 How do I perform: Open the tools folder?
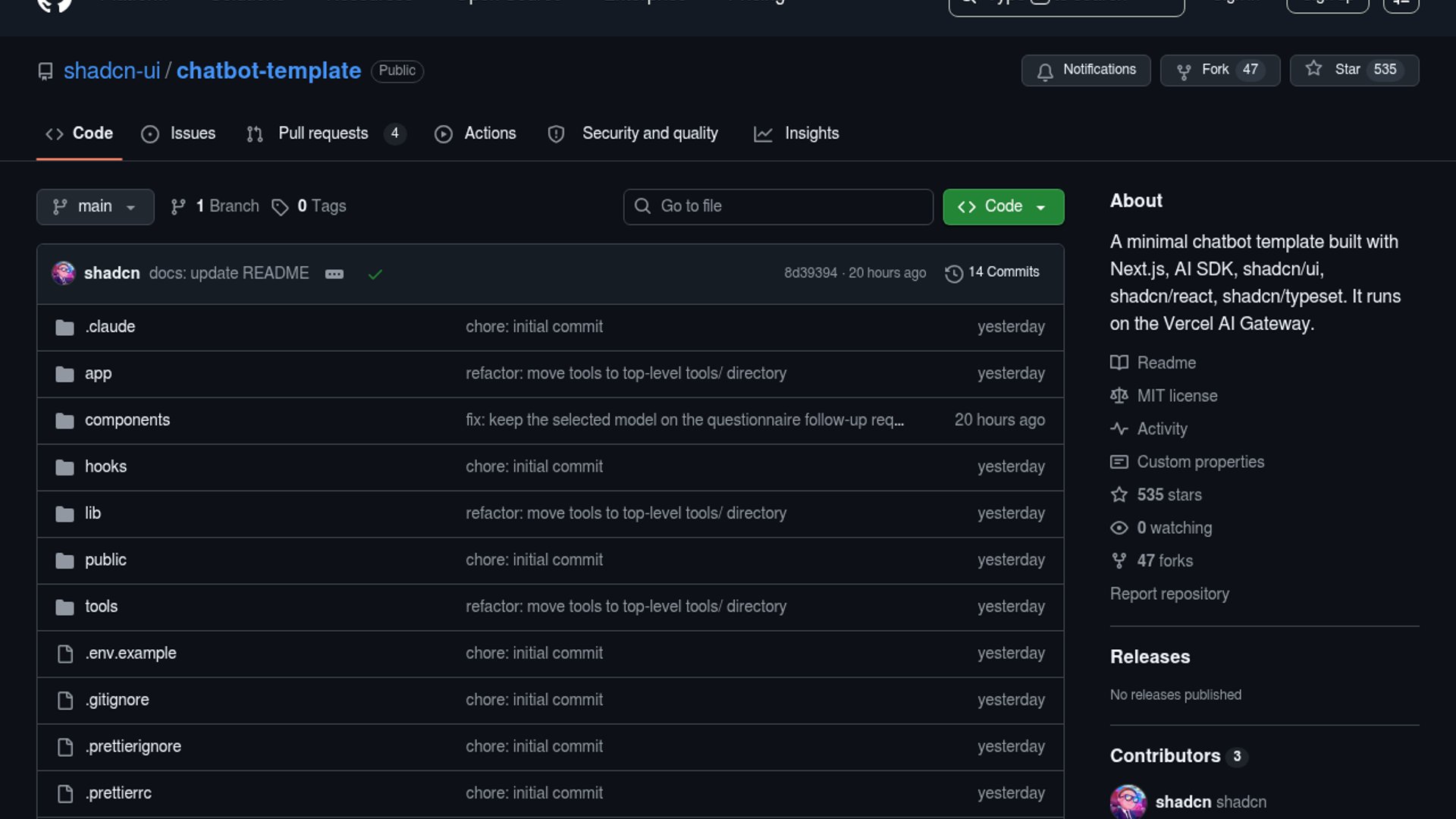coord(101,607)
